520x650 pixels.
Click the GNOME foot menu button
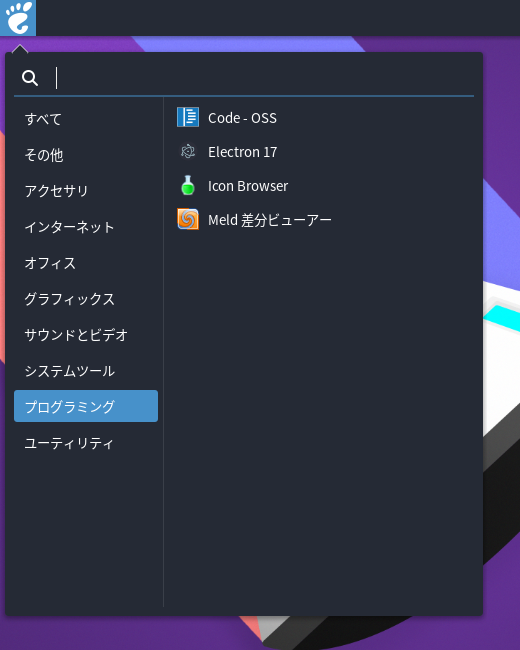18,18
